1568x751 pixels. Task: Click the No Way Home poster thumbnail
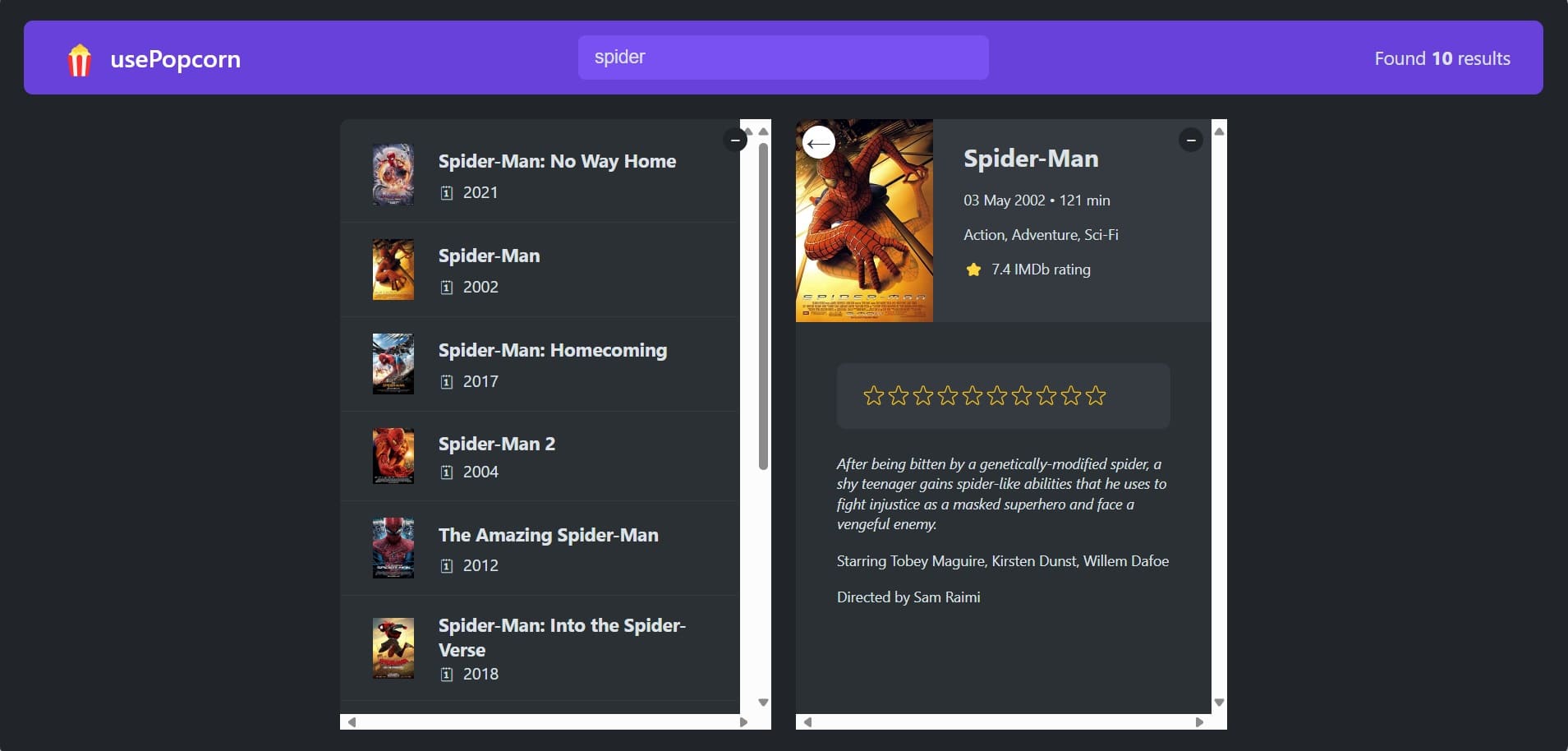[393, 175]
